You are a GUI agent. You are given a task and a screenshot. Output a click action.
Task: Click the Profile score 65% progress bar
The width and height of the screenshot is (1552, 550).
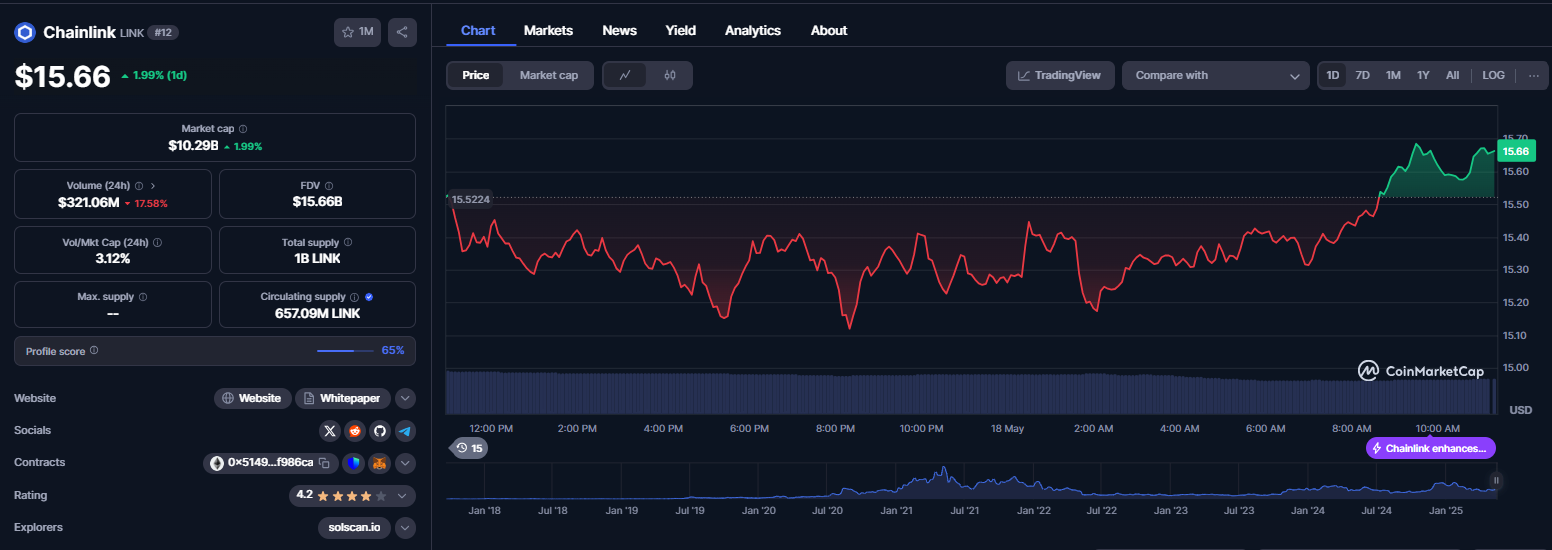(x=344, y=351)
